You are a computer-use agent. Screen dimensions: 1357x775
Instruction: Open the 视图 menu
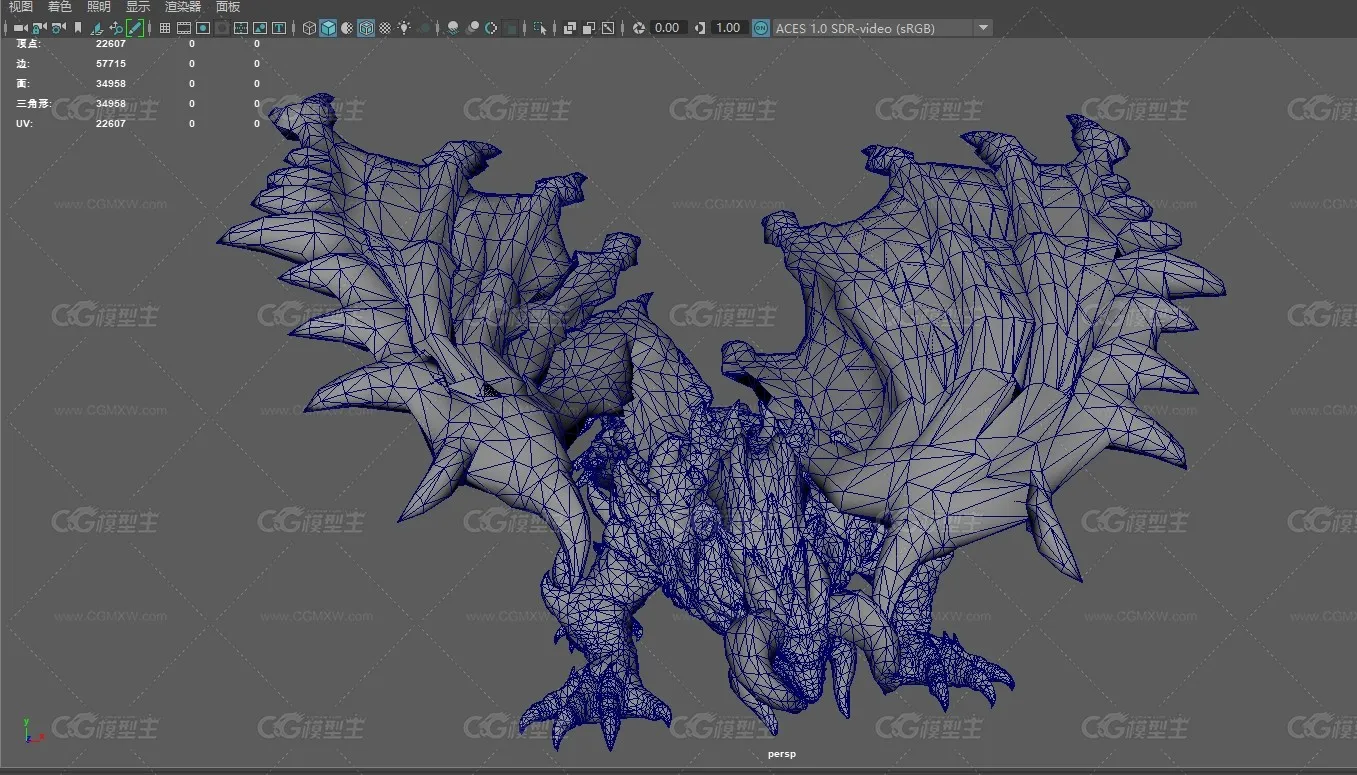[x=20, y=7]
